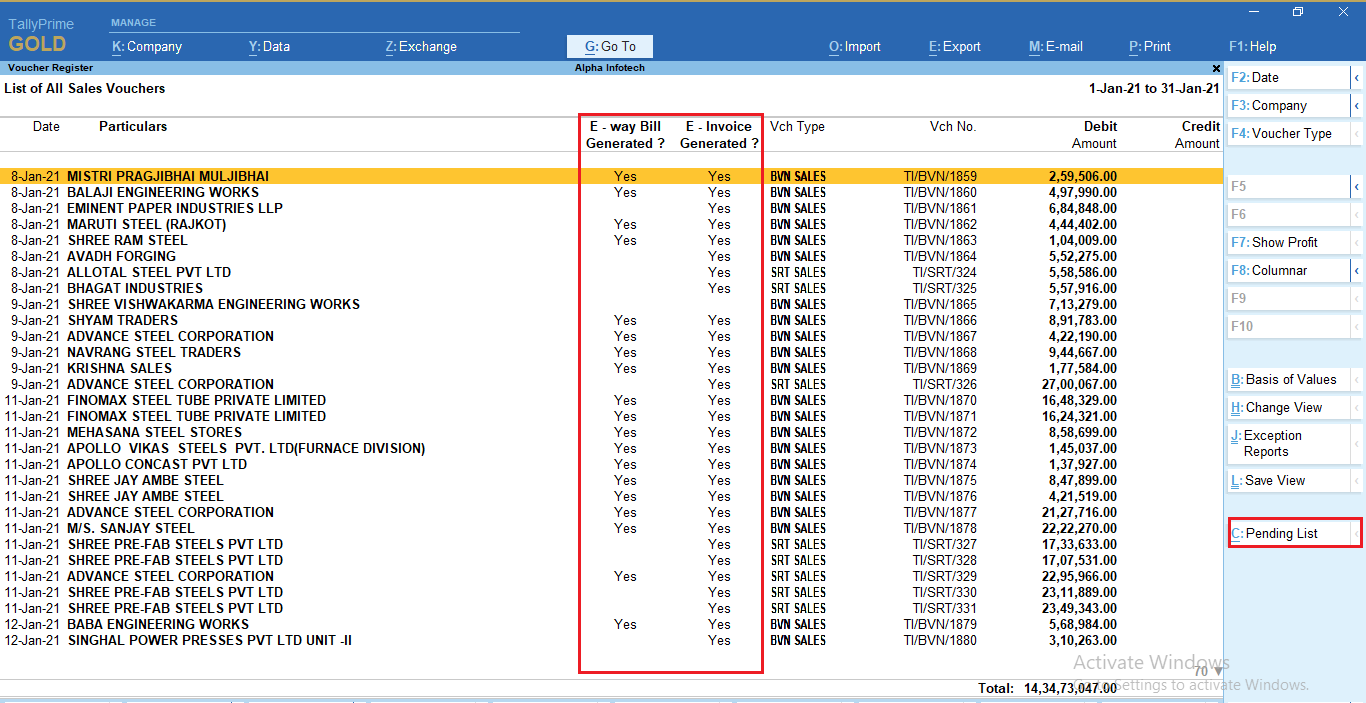
Task: Show Profit with the F7 option
Action: tap(1283, 241)
